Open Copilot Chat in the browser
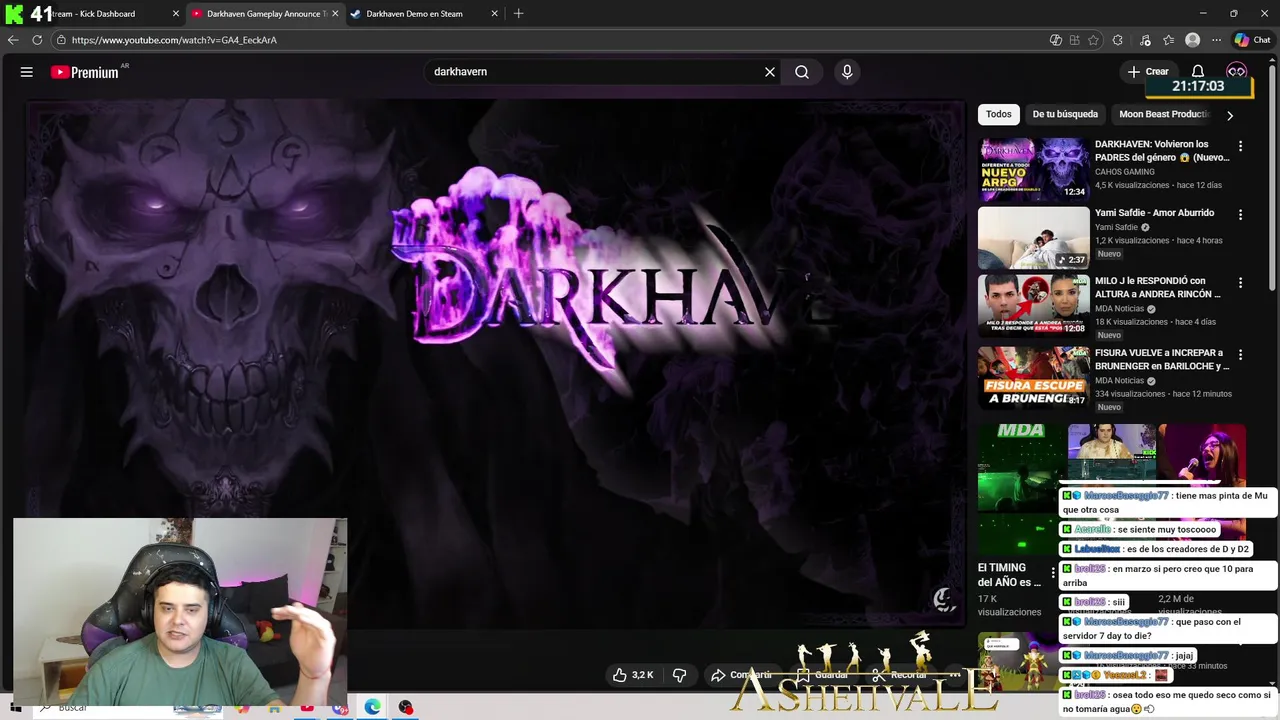This screenshot has width=1280, height=720. point(1252,40)
